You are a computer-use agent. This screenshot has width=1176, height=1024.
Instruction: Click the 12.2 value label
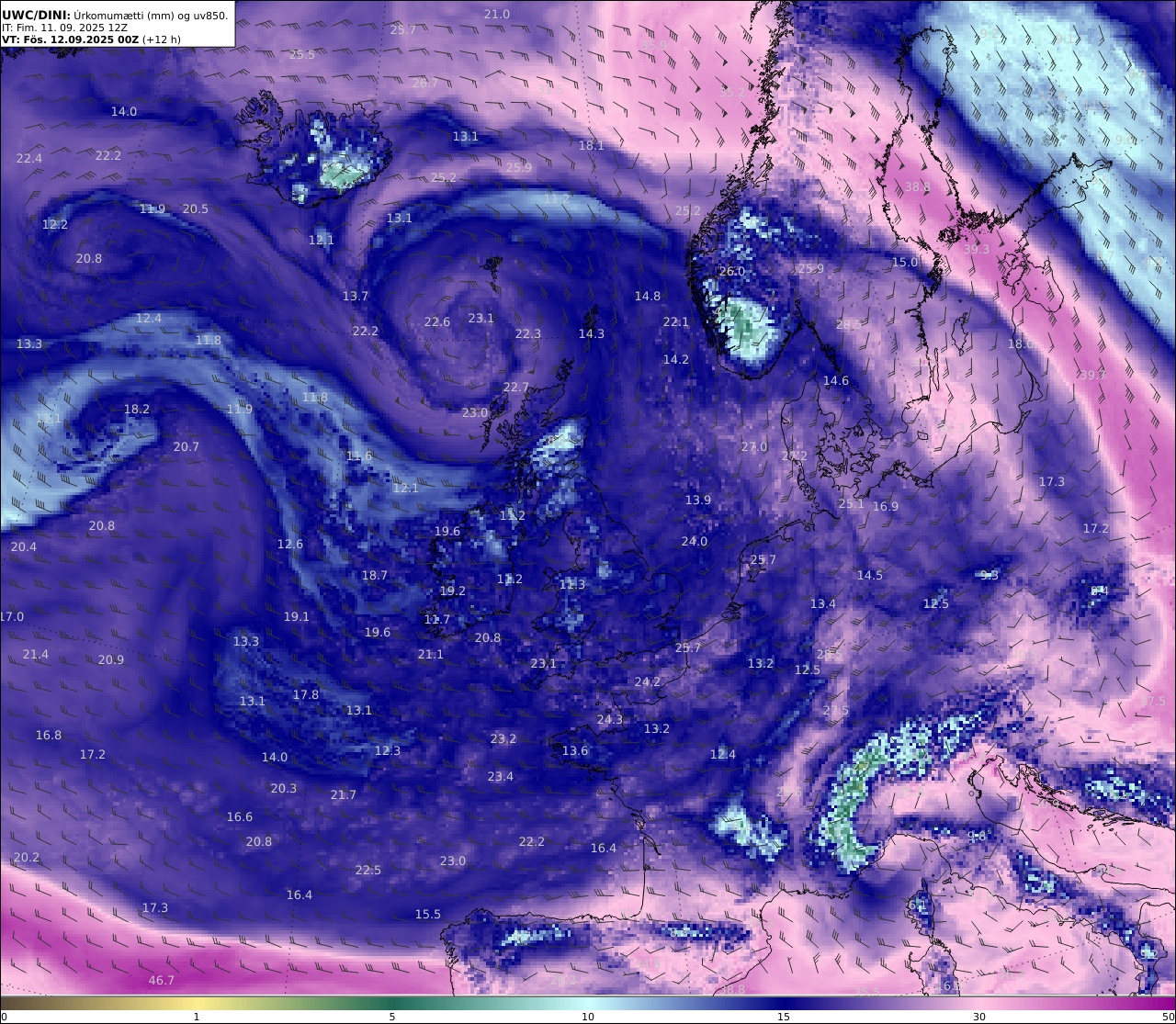point(55,224)
